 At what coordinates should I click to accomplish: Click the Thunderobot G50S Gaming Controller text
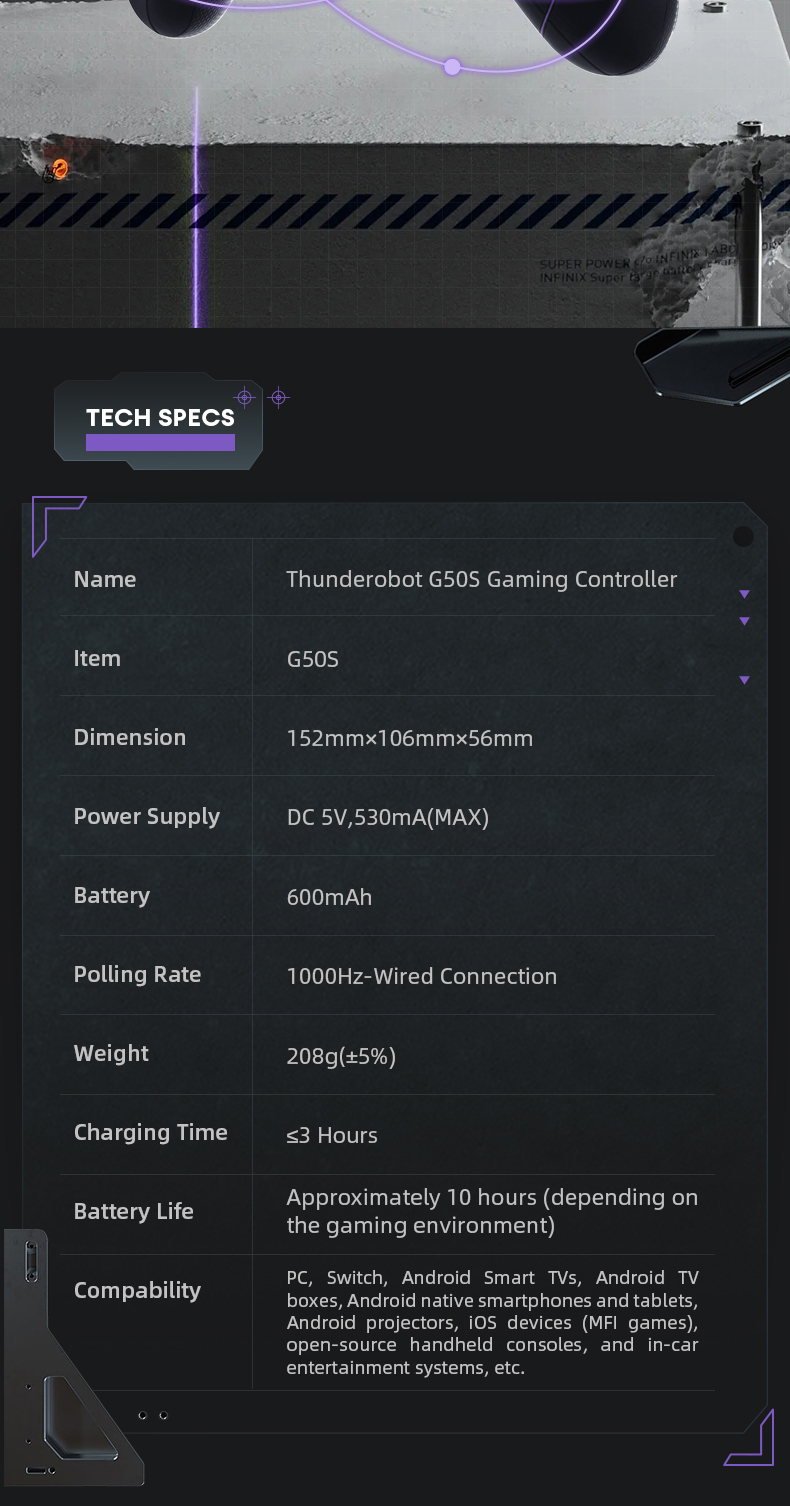[x=481, y=580]
